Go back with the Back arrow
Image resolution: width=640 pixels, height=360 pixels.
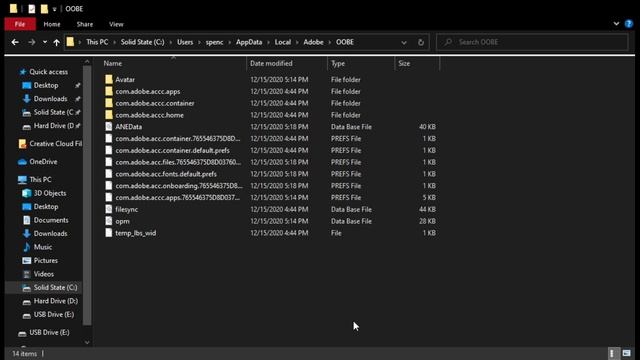[x=15, y=42]
